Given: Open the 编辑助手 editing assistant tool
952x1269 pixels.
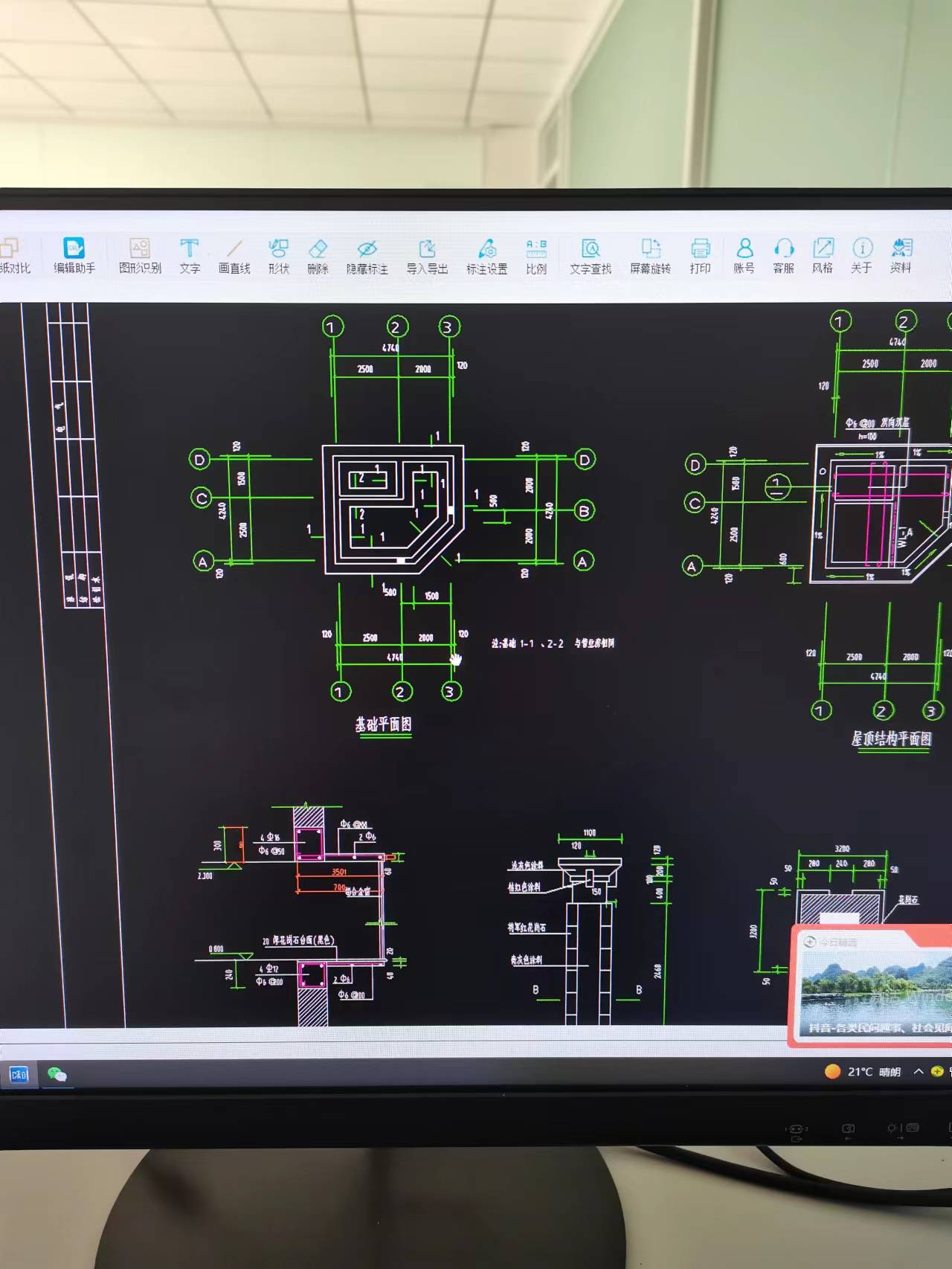Looking at the screenshot, I should point(74,255).
